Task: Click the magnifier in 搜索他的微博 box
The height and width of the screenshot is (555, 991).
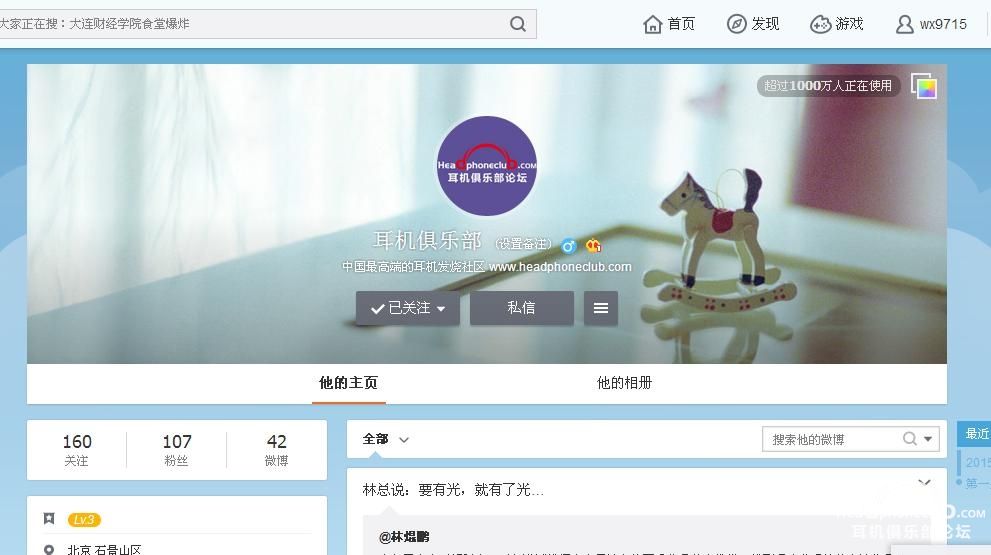Action: (909, 439)
